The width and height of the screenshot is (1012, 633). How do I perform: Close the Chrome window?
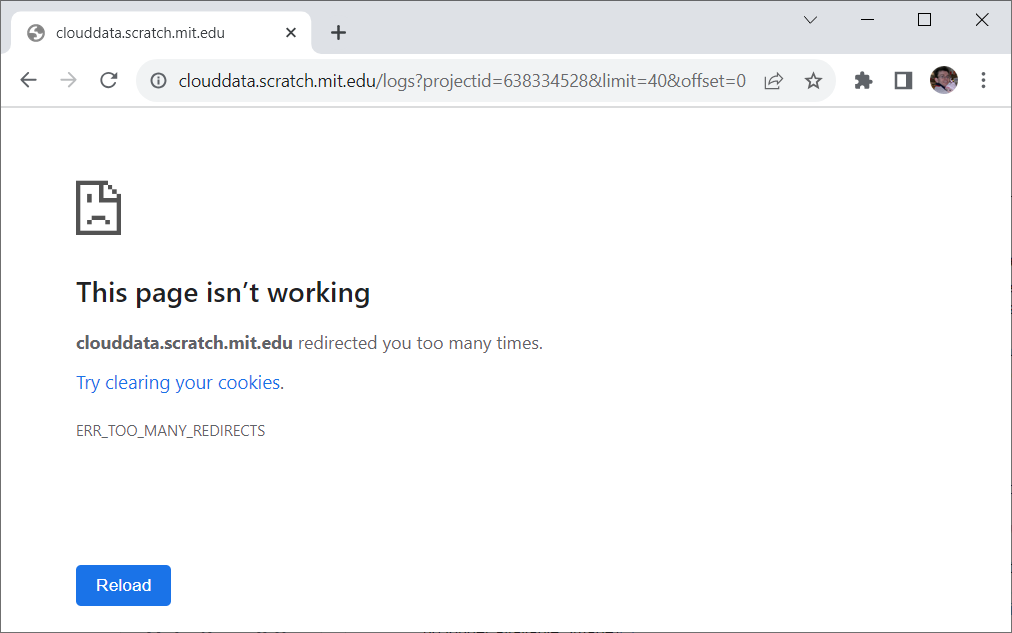[x=982, y=20]
